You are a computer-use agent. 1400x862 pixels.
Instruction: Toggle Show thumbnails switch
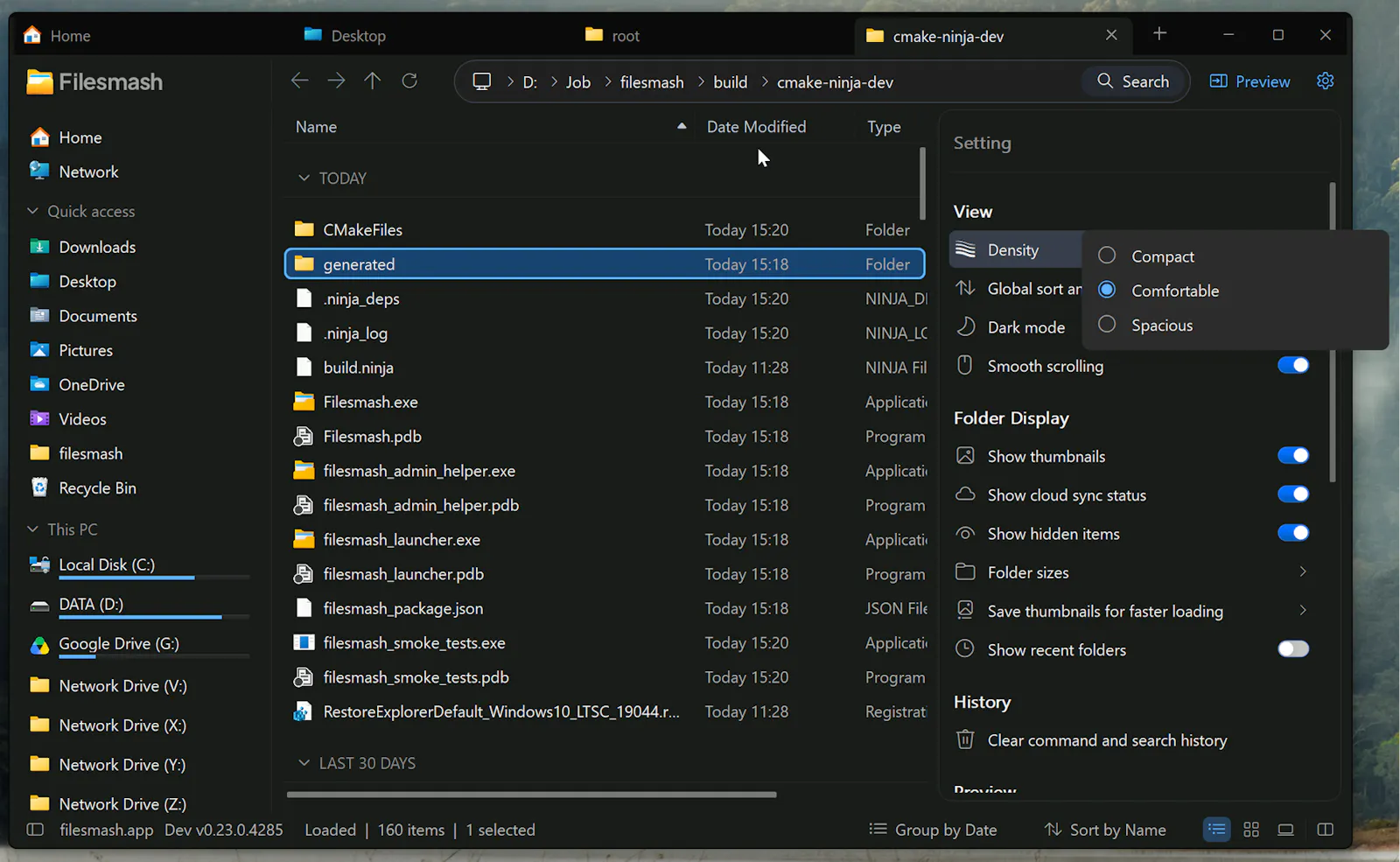click(x=1292, y=455)
